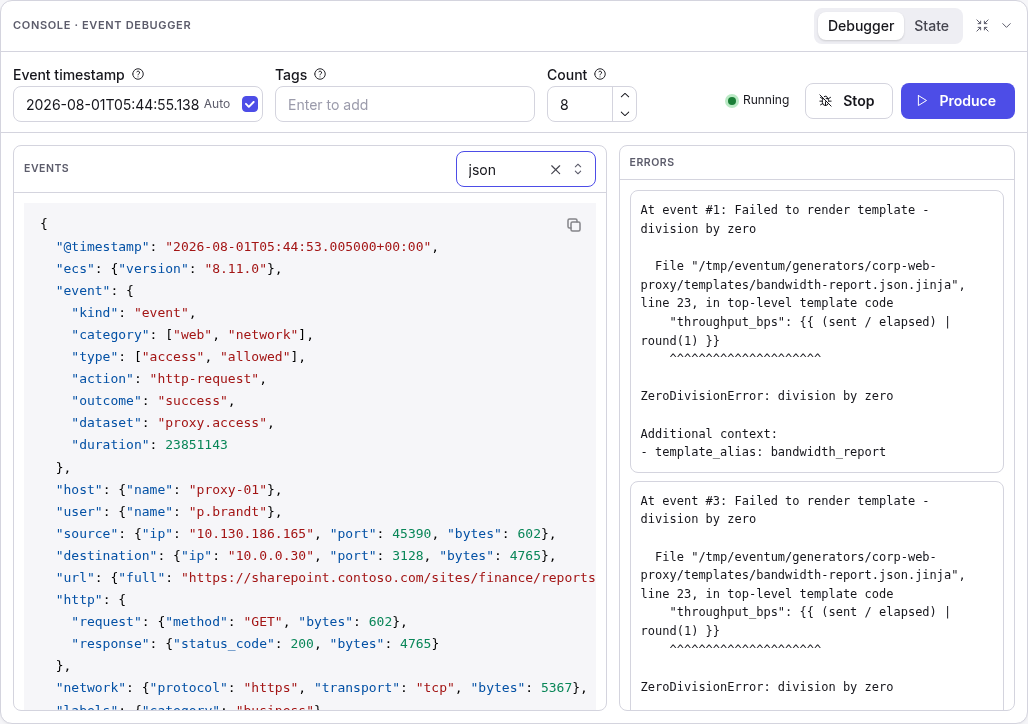Open Event timestamp help icon

pyautogui.click(x=138, y=74)
